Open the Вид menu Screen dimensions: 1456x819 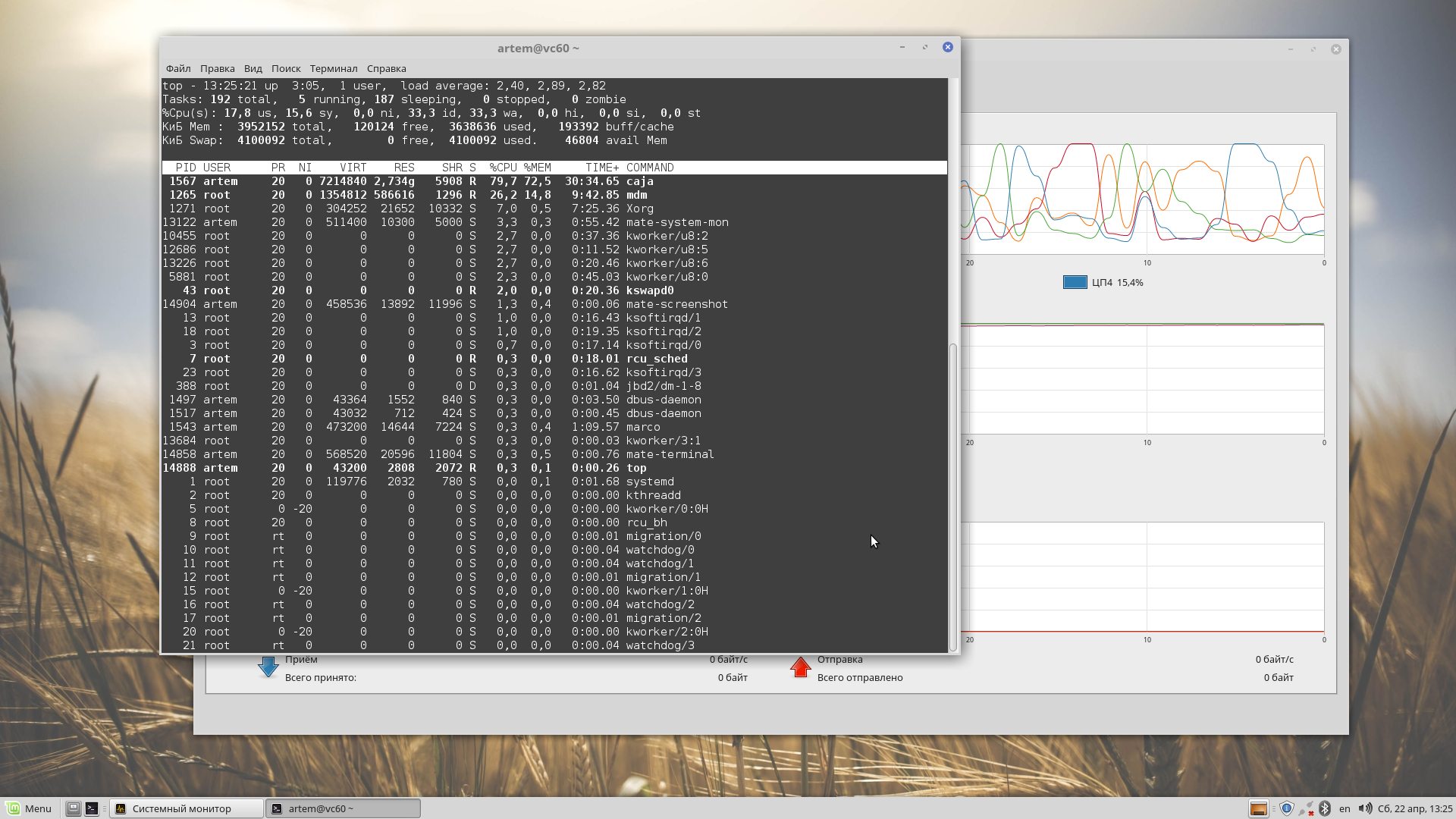pos(253,68)
